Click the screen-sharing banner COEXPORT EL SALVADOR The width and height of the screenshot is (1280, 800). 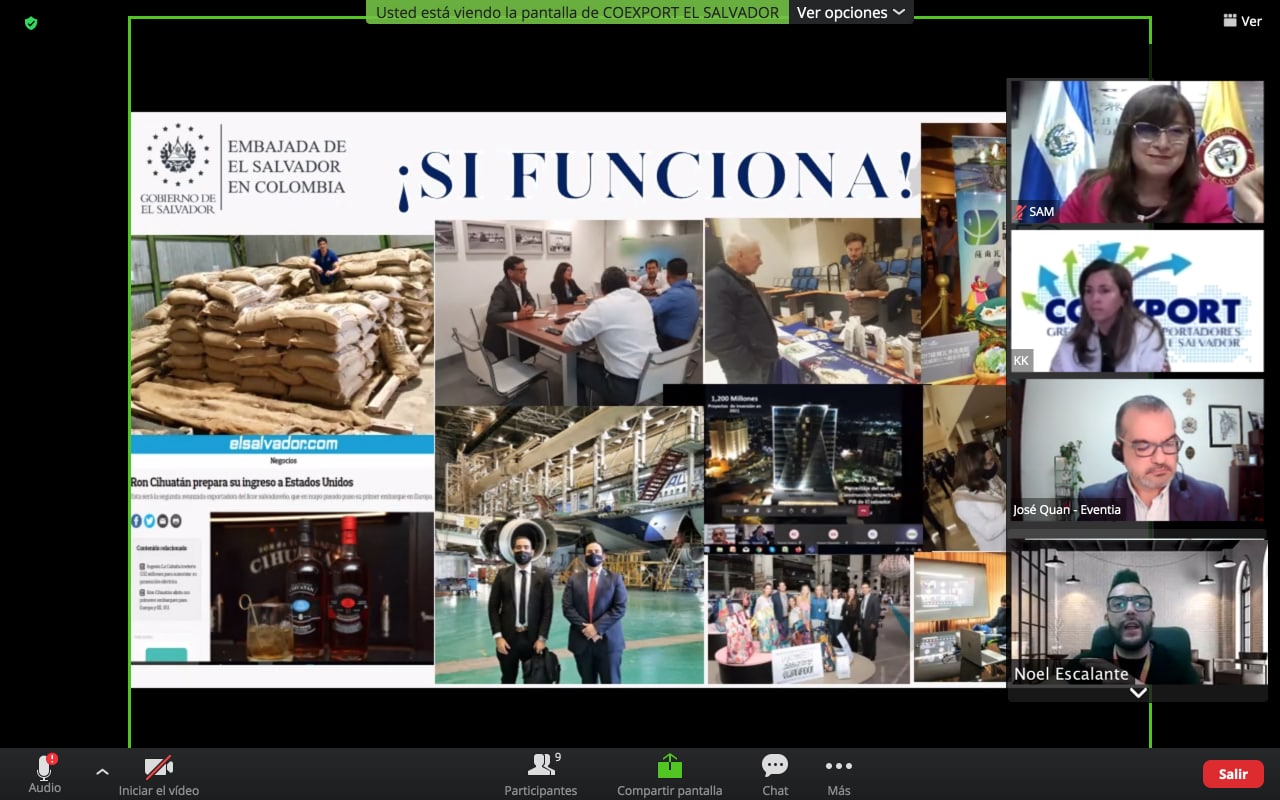[578, 12]
